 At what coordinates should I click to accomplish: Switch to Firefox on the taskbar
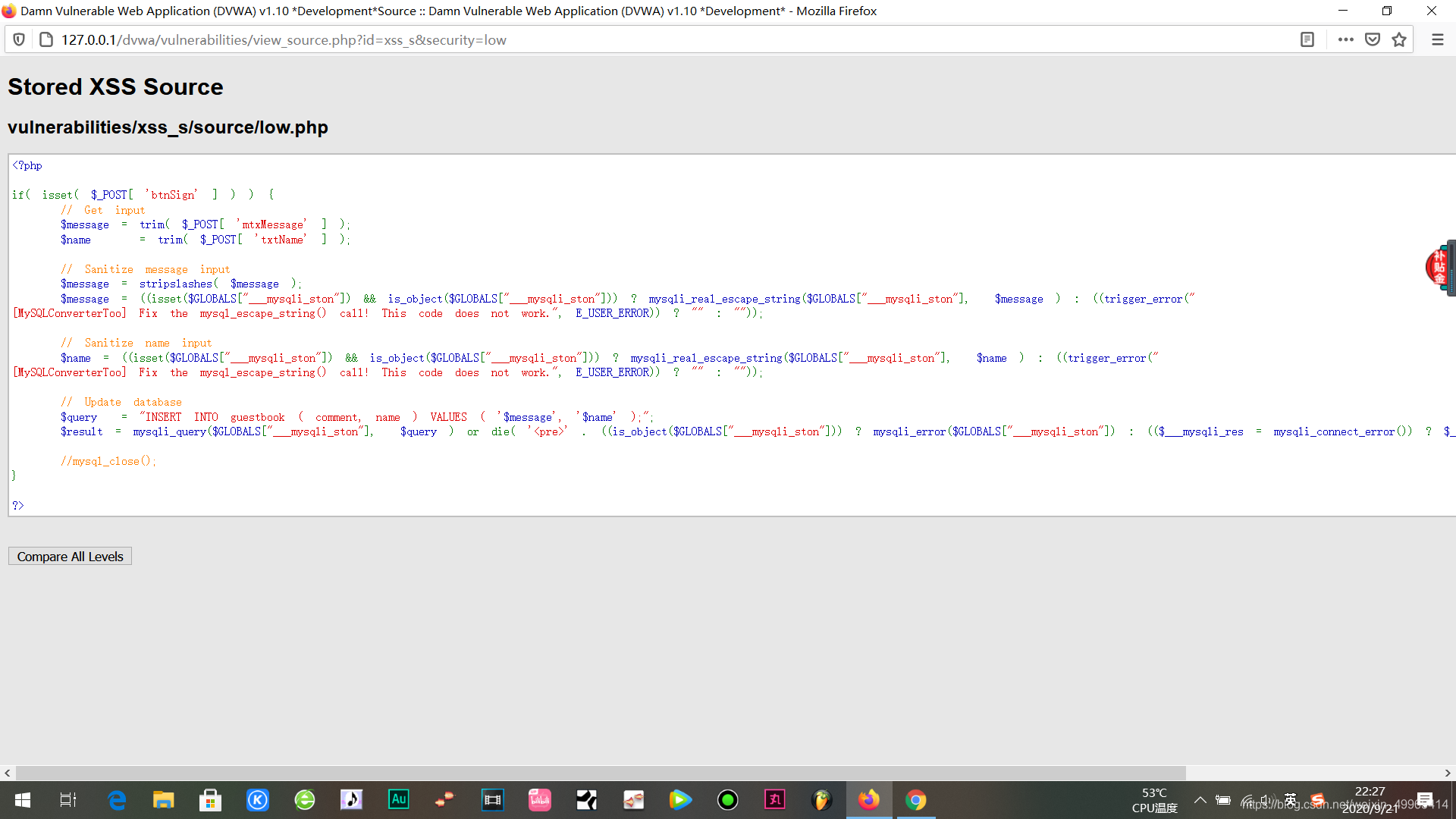(x=869, y=800)
